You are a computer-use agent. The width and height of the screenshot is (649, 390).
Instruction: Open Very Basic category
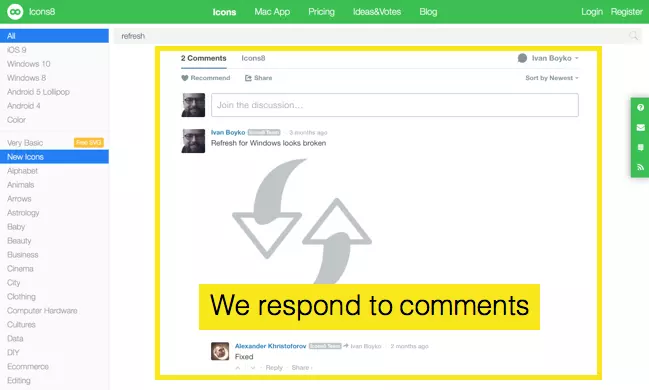(25, 143)
